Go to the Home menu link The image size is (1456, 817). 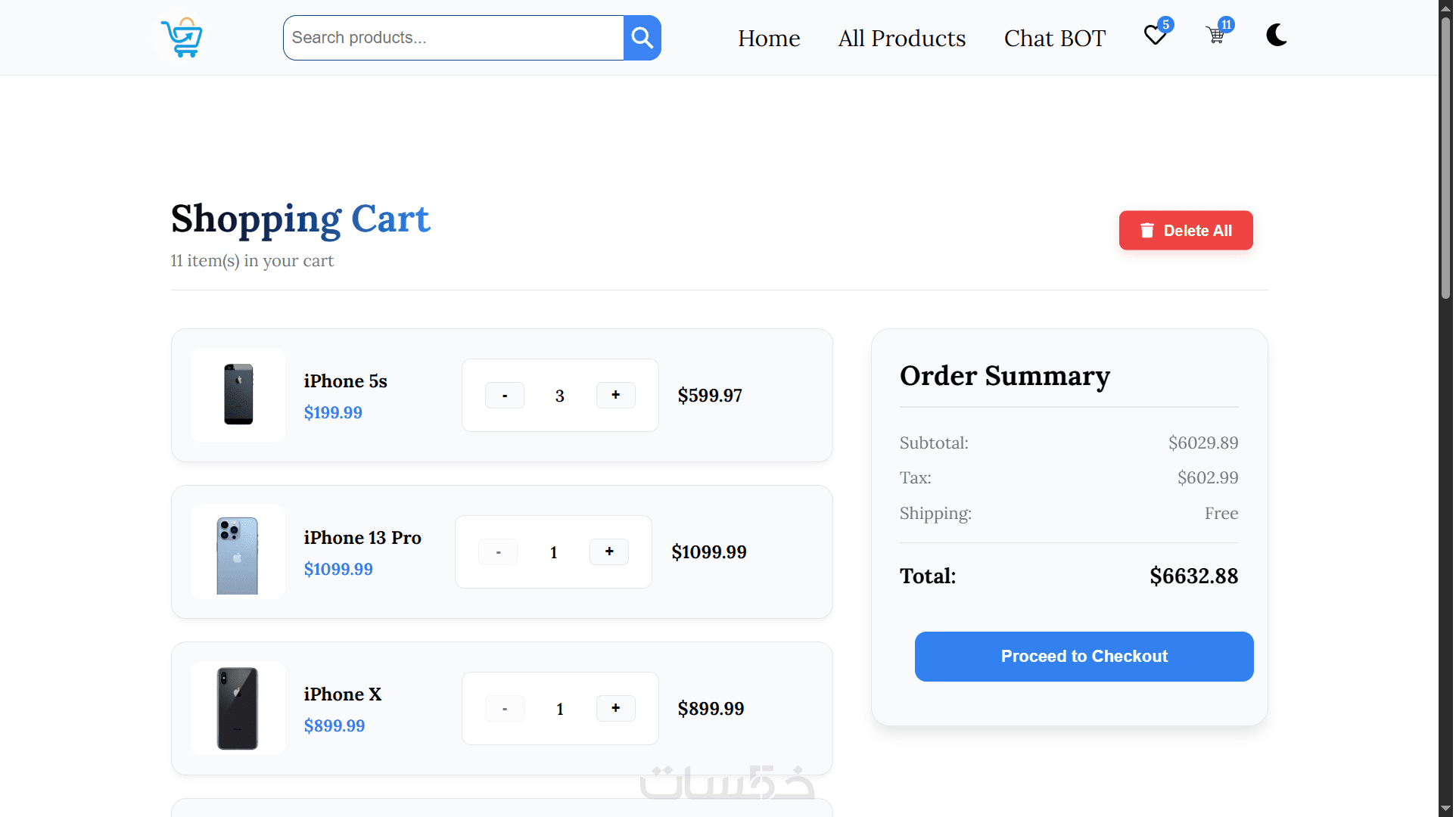769,38
